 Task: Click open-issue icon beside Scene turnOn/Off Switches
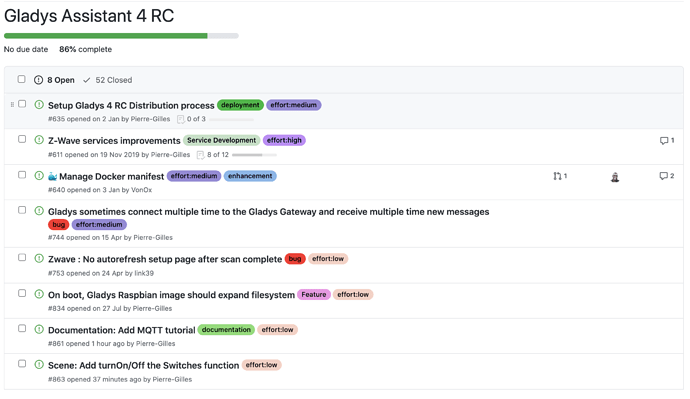(x=39, y=364)
